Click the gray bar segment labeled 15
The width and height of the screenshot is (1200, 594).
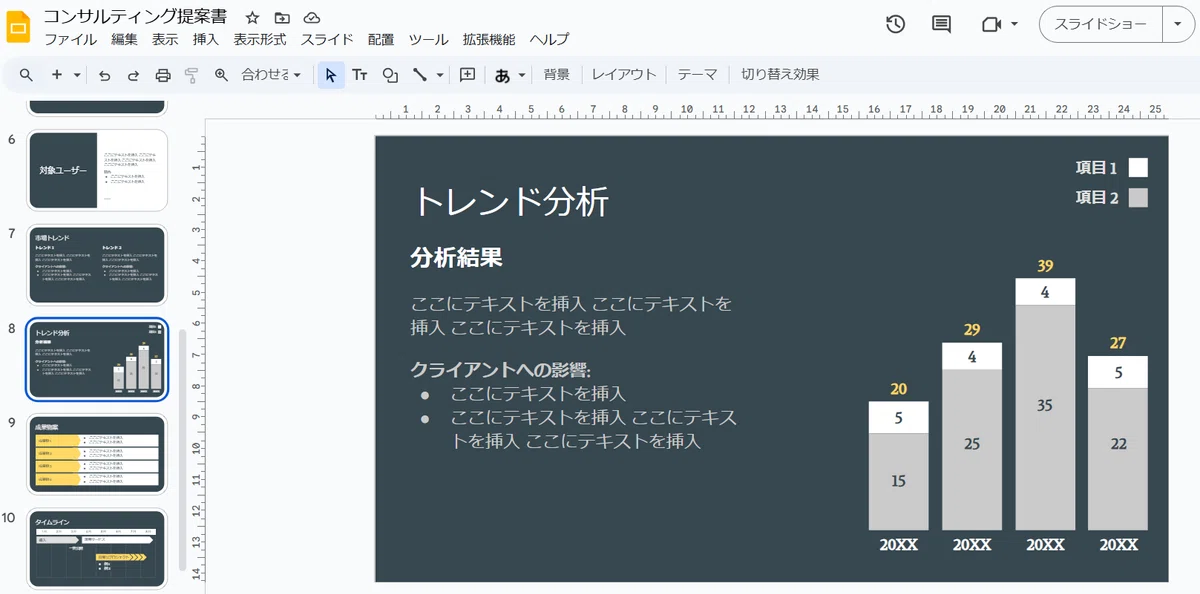pyautogui.click(x=898, y=481)
